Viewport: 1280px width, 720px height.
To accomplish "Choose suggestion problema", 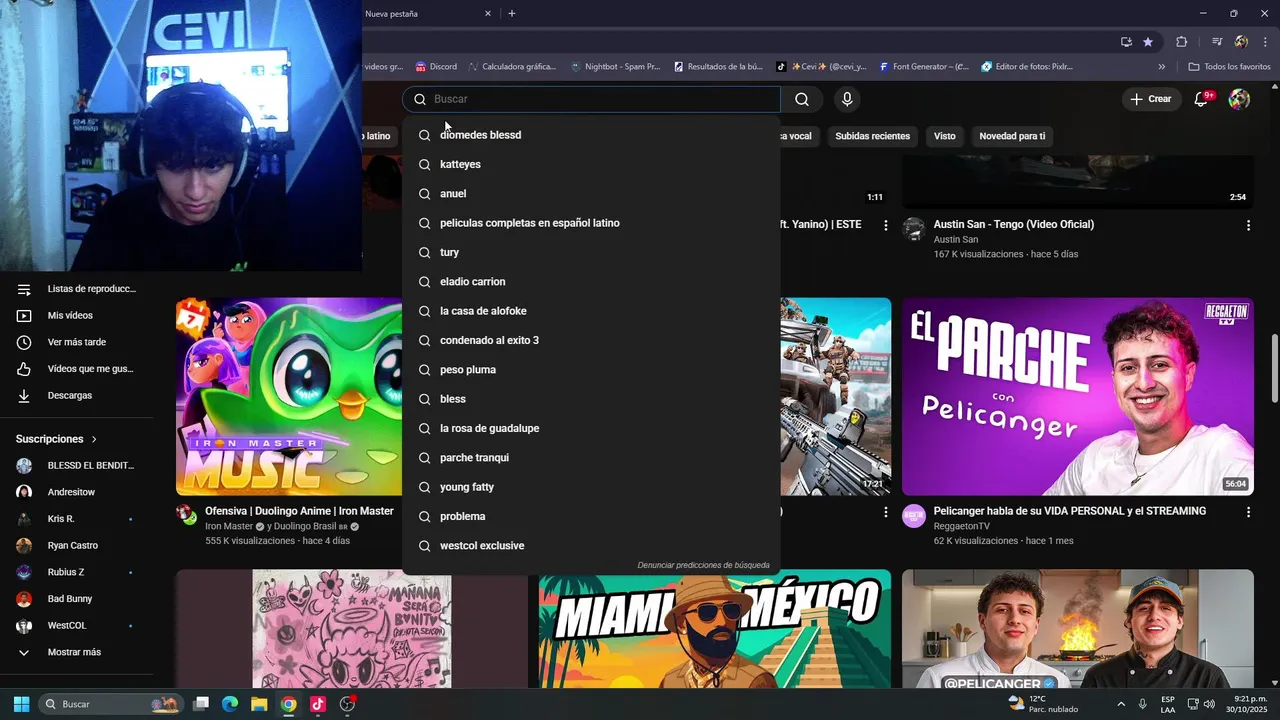I will coord(591,516).
